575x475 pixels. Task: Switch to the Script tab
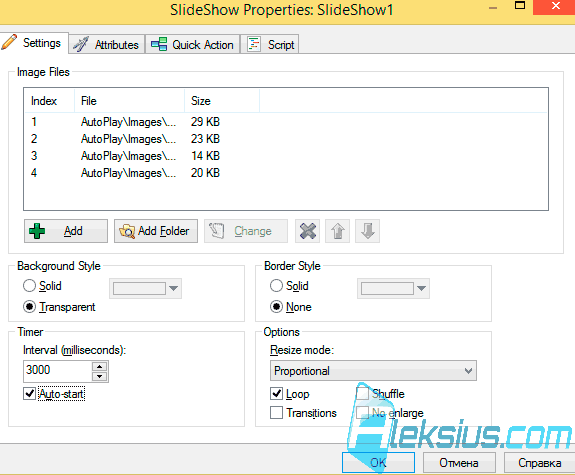click(x=270, y=44)
